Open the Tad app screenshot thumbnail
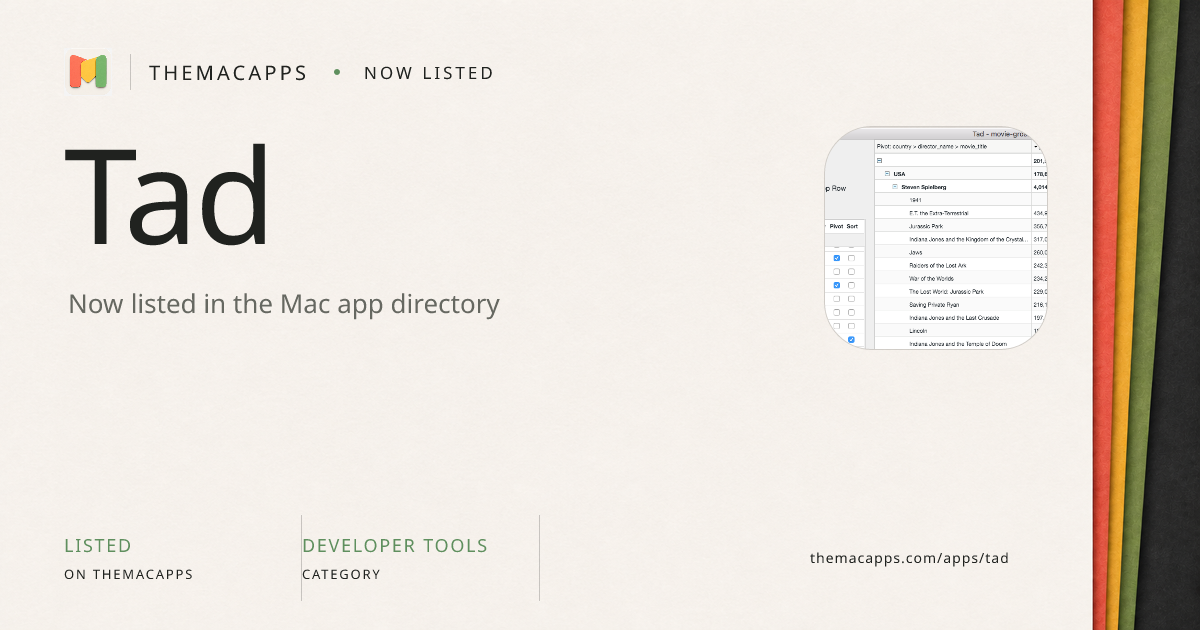Screen dimensions: 1200x630 [x=935, y=238]
